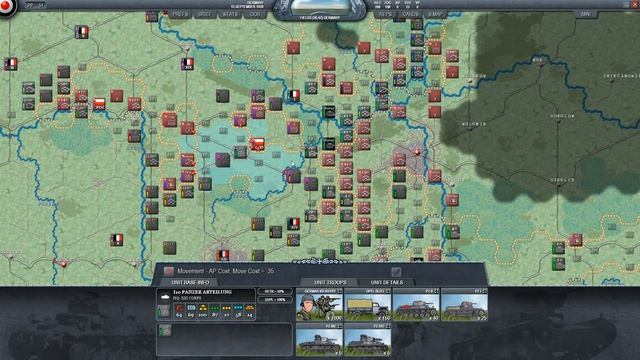This screenshot has height=360, width=640.
Task: Click the PP points readout in top bar
Action: 36,5
